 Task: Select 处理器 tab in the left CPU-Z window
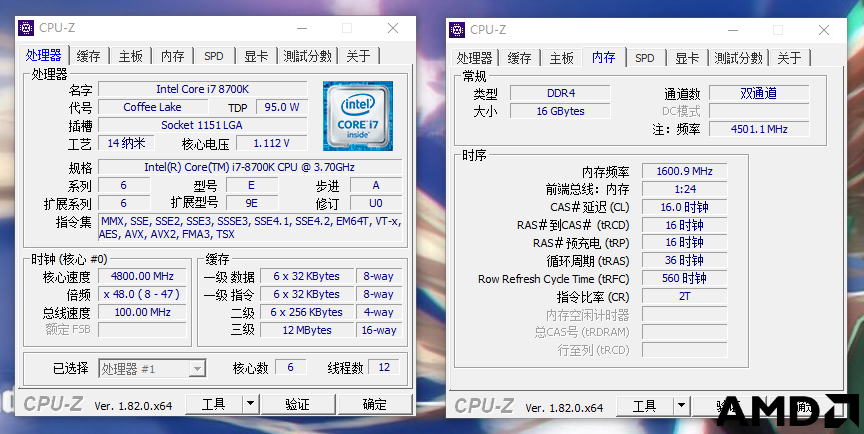pyautogui.click(x=44, y=55)
